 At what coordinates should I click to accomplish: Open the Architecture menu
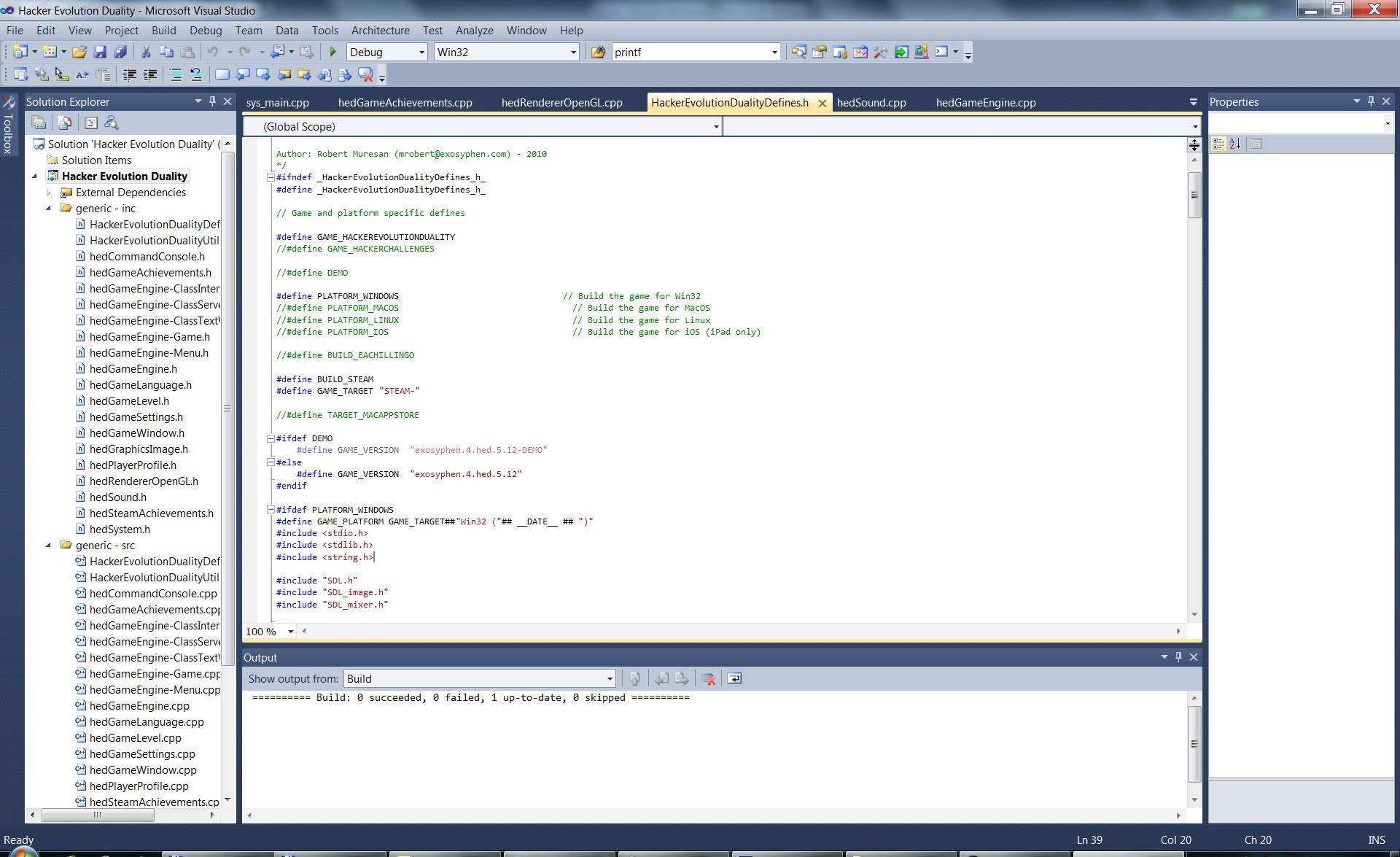380,31
